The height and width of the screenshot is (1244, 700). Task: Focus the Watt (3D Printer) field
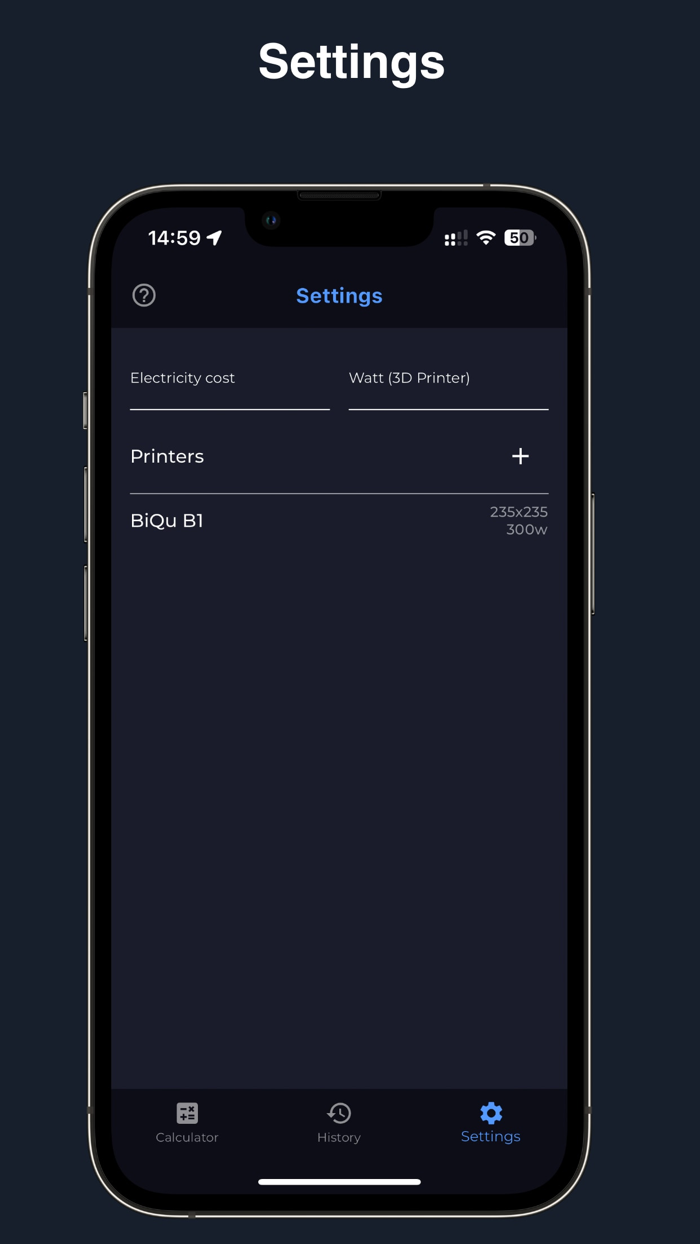tap(448, 384)
